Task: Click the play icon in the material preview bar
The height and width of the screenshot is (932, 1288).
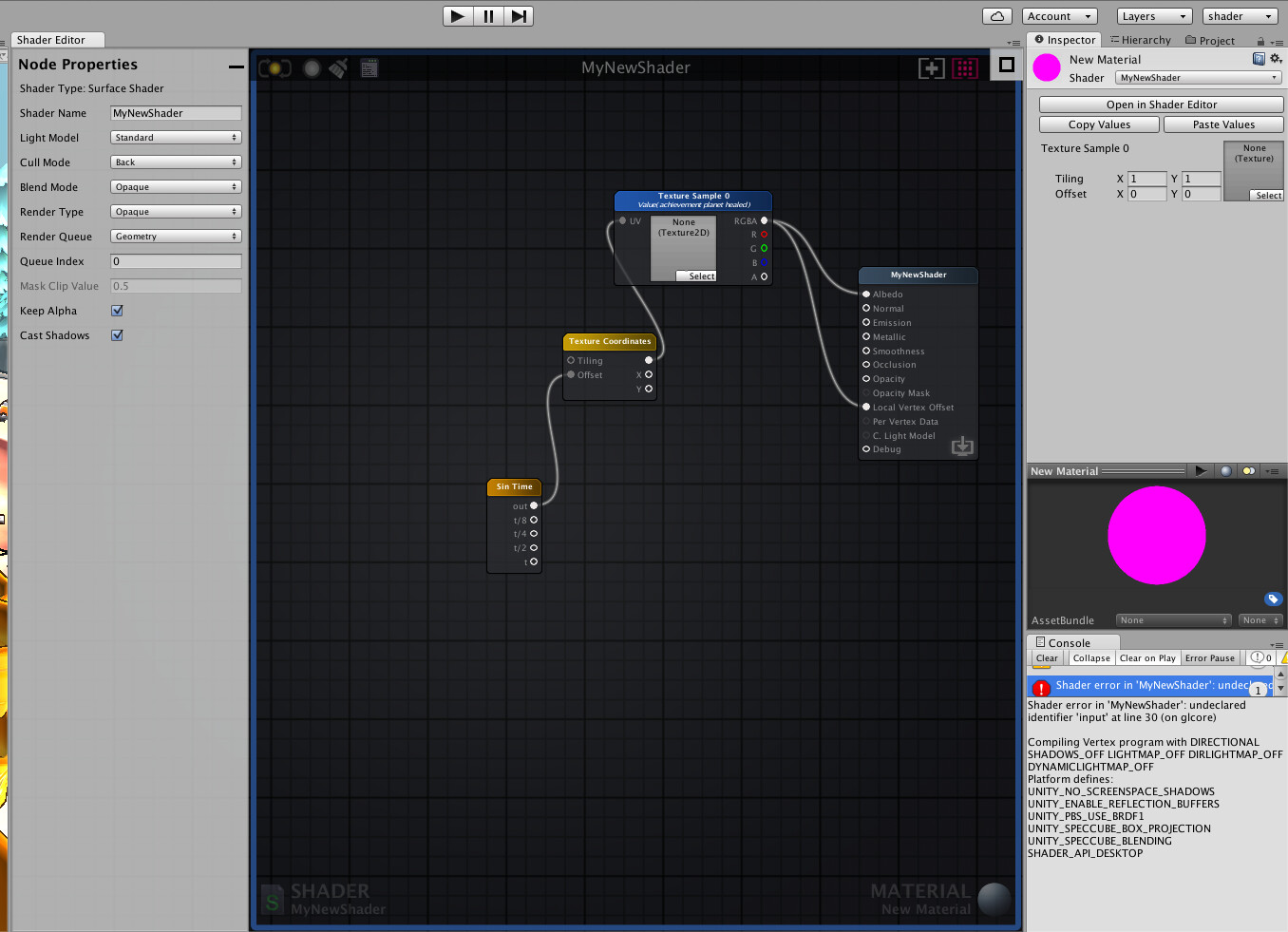Action: pos(1201,470)
